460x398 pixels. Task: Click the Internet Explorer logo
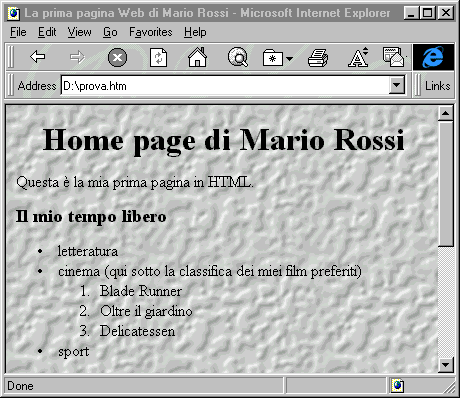click(433, 57)
